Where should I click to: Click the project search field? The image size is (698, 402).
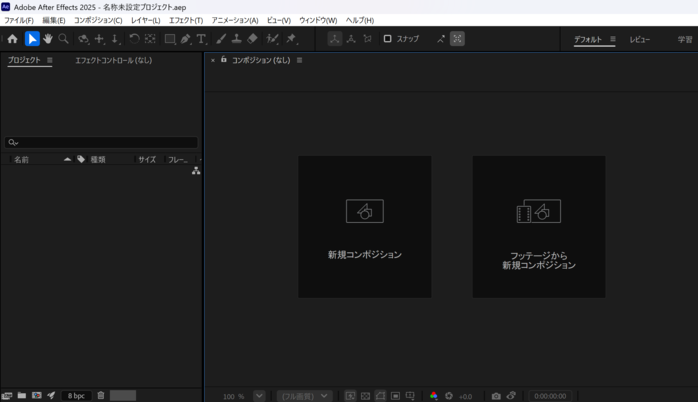tap(101, 142)
